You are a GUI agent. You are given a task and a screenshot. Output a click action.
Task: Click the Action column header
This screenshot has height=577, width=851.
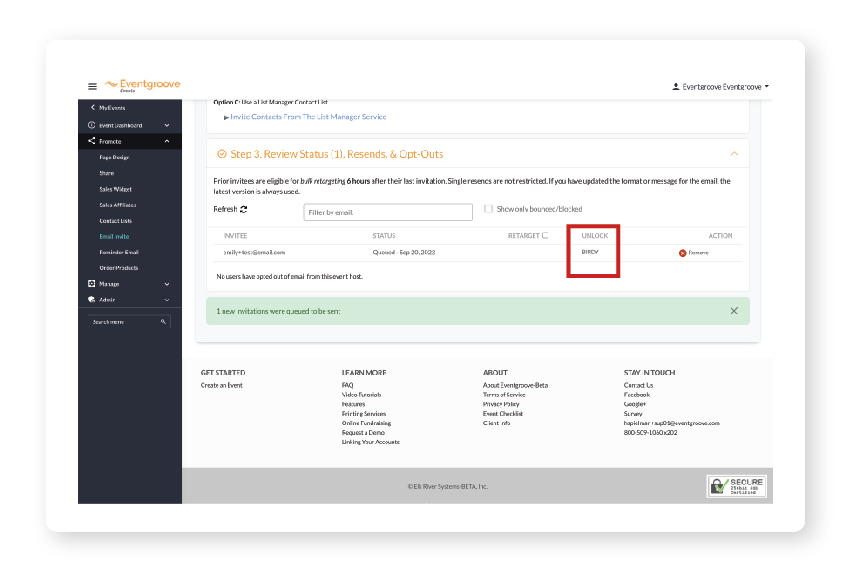(720, 236)
